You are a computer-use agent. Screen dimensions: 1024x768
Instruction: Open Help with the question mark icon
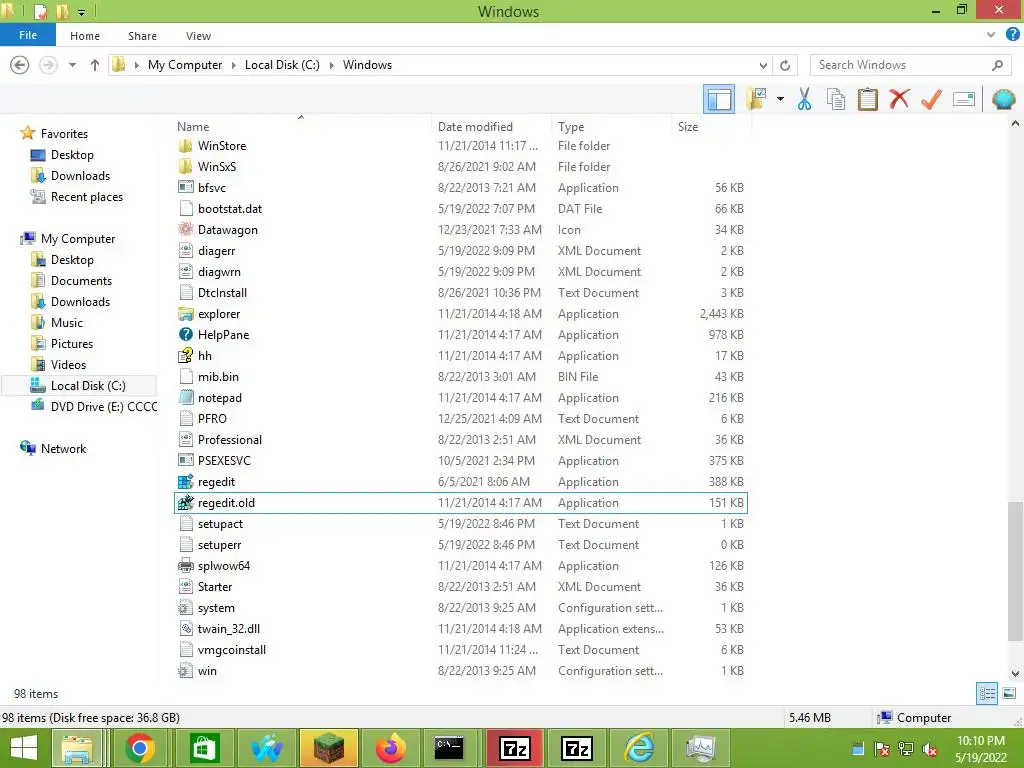(x=1013, y=35)
